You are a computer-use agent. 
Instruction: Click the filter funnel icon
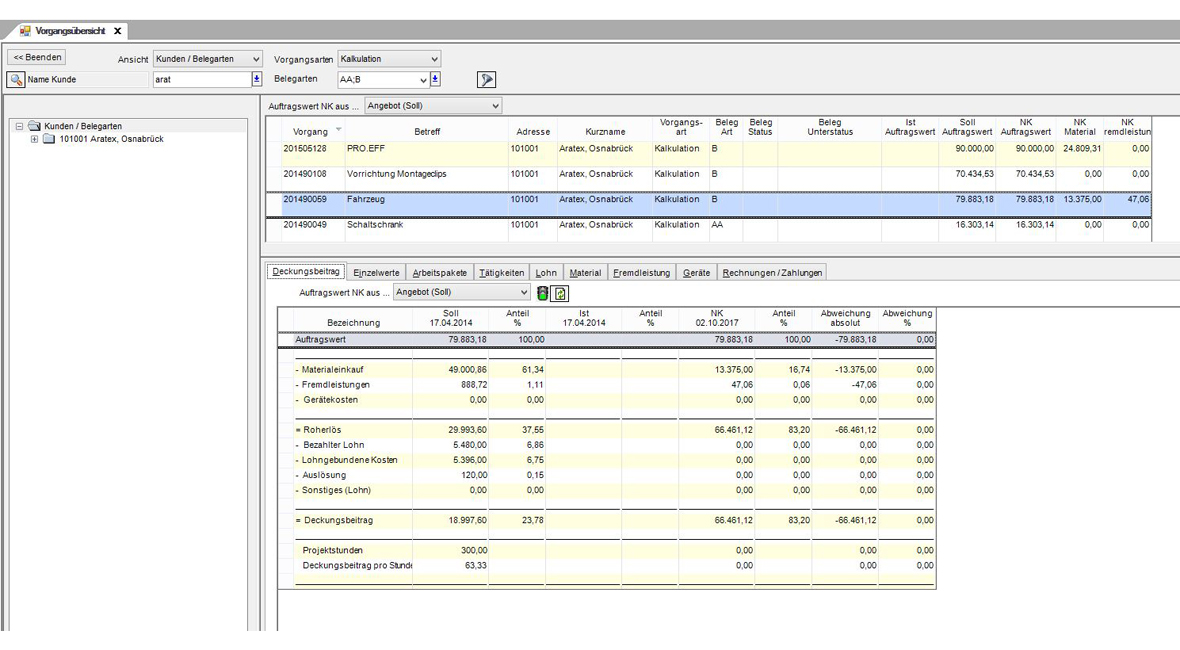[x=486, y=80]
